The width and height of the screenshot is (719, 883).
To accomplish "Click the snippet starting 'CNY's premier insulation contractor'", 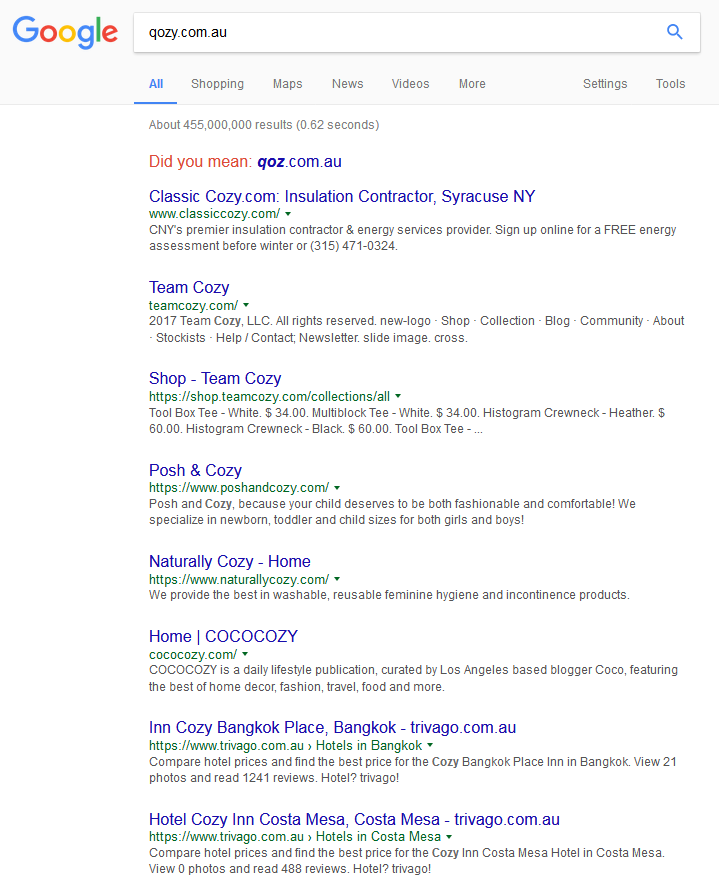I will pyautogui.click(x=412, y=238).
